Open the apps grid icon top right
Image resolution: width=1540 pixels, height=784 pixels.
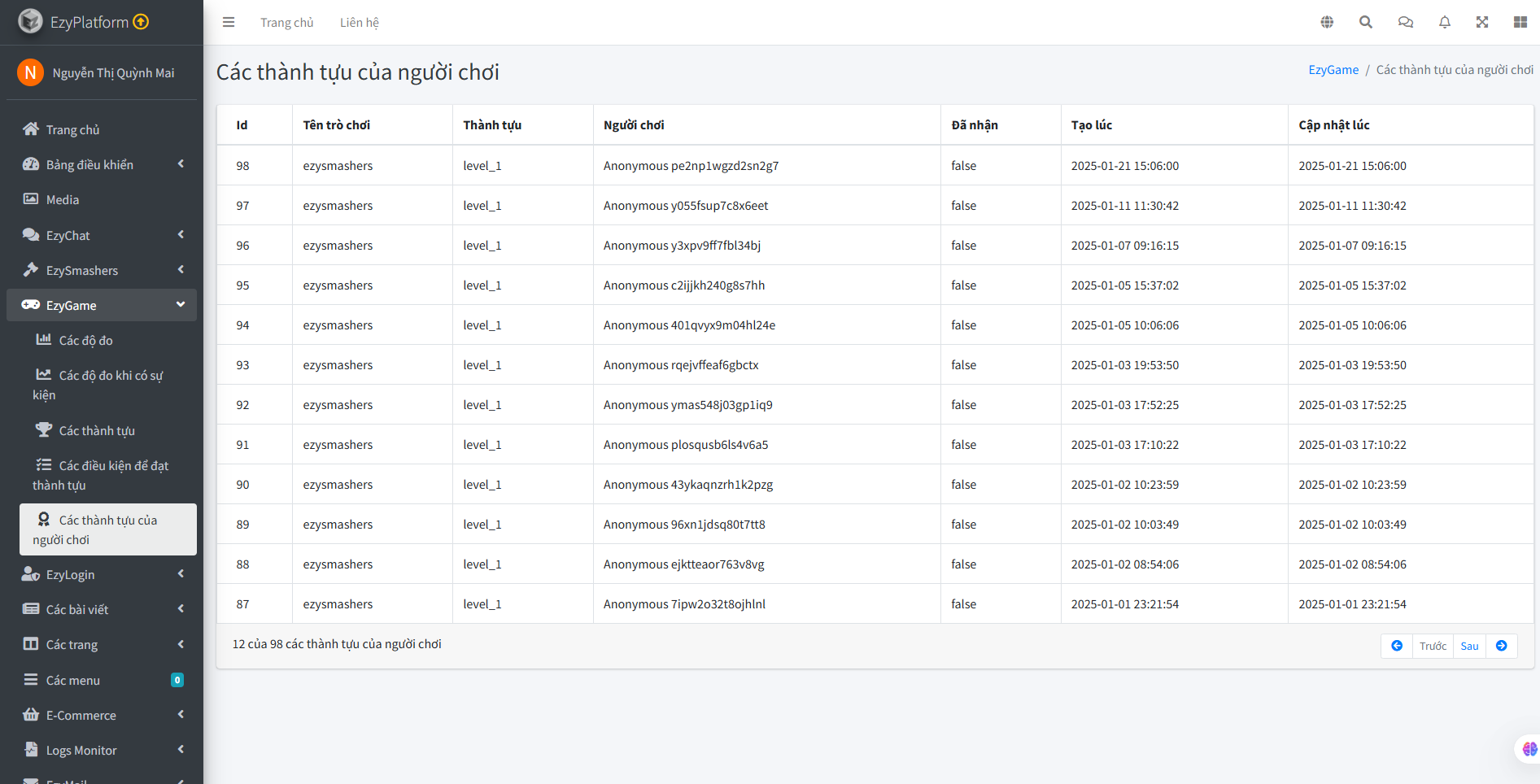pyautogui.click(x=1520, y=22)
